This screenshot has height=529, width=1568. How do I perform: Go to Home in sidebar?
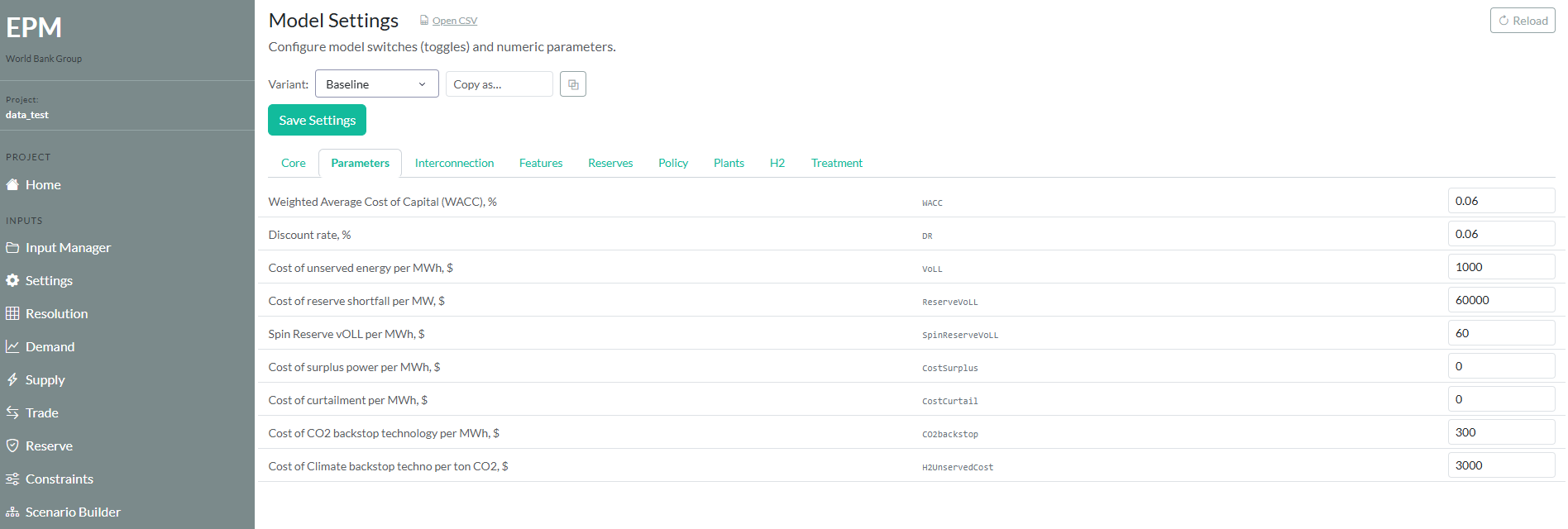click(x=43, y=185)
